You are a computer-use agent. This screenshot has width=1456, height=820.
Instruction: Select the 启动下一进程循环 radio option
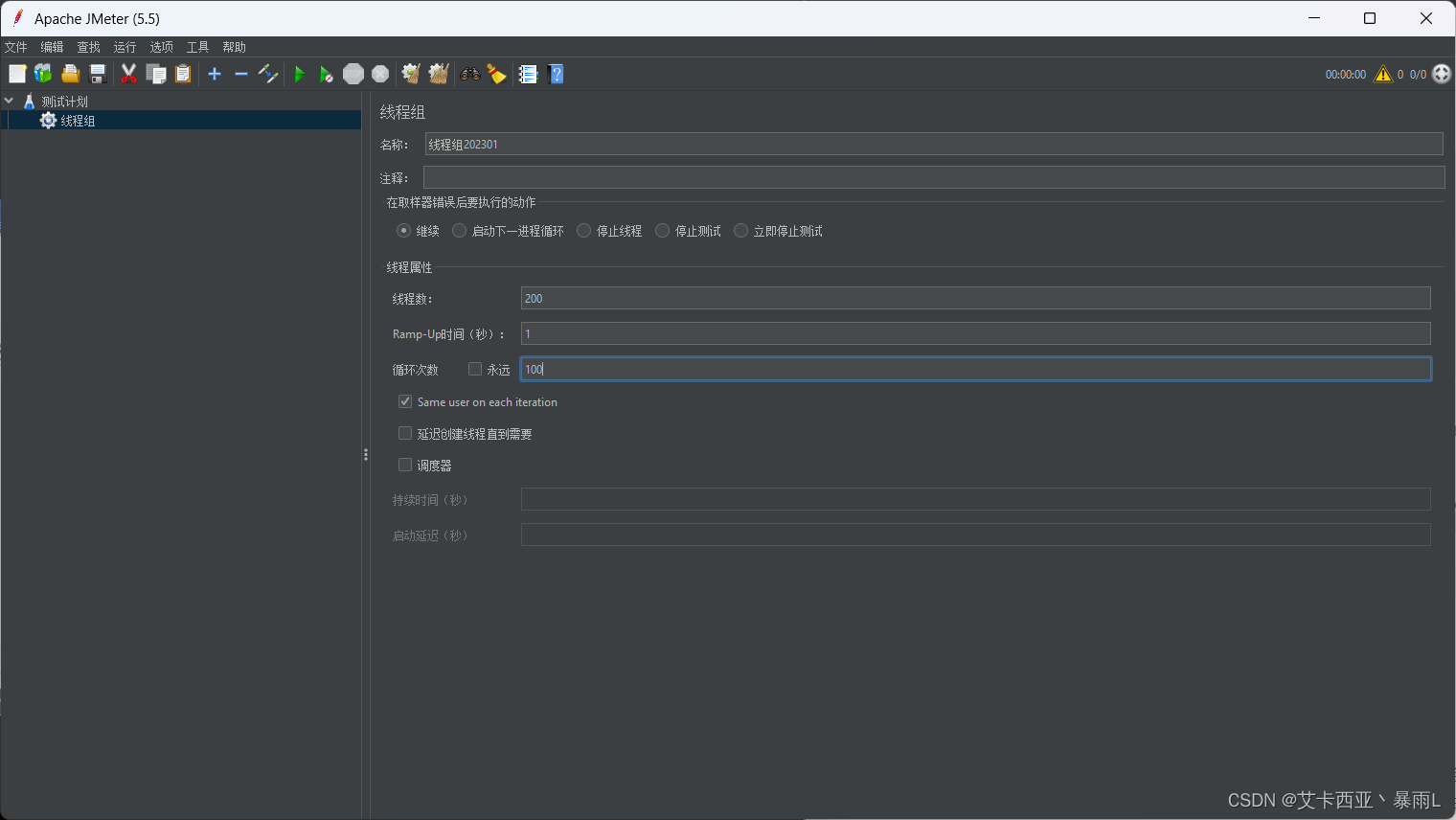[460, 231]
